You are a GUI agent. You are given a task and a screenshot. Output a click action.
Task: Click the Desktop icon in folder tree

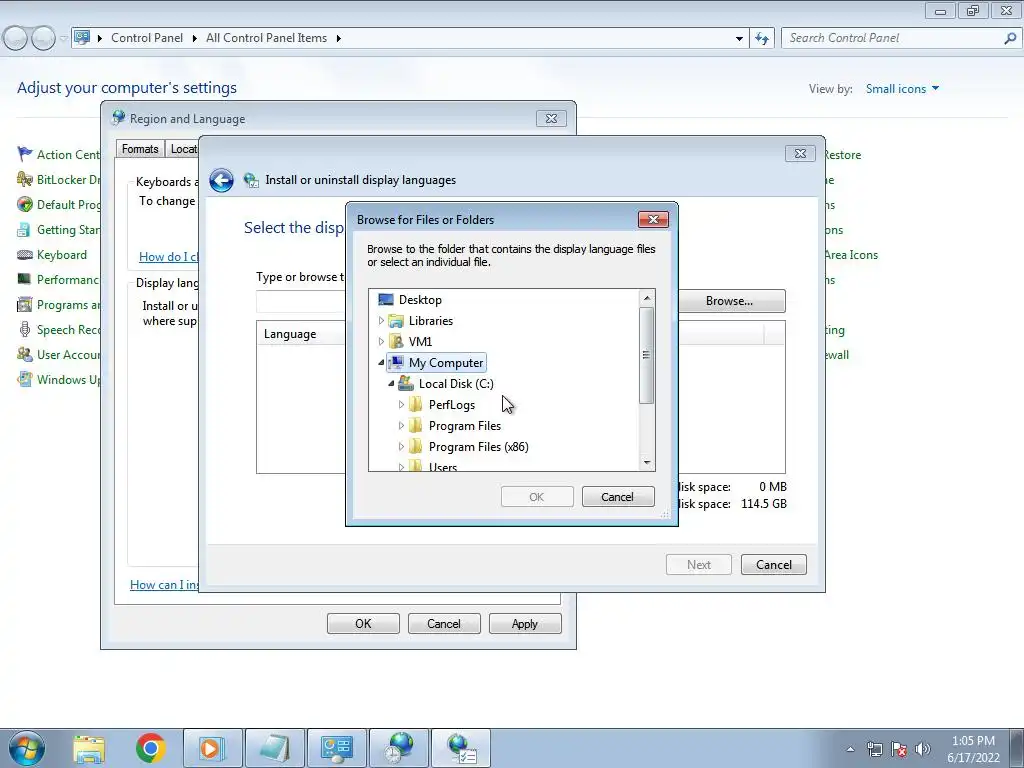pyautogui.click(x=386, y=300)
